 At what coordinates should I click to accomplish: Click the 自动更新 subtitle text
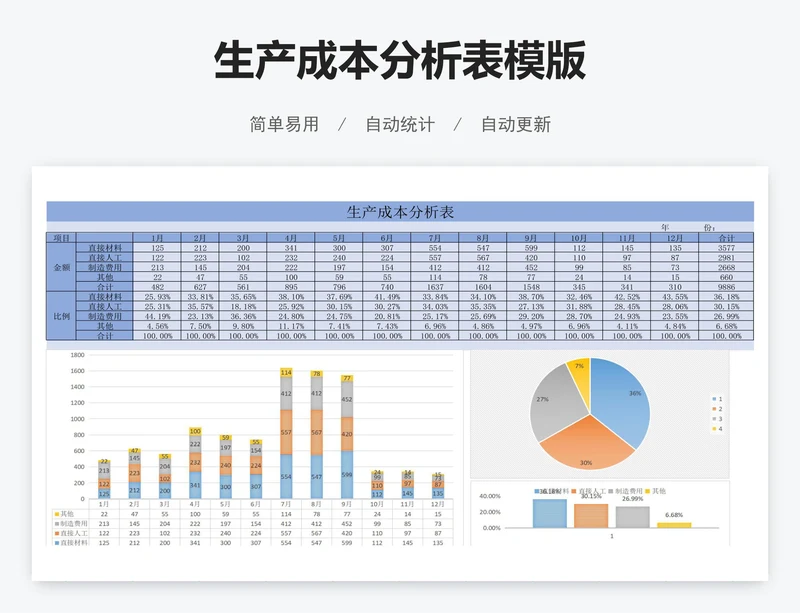(516, 124)
